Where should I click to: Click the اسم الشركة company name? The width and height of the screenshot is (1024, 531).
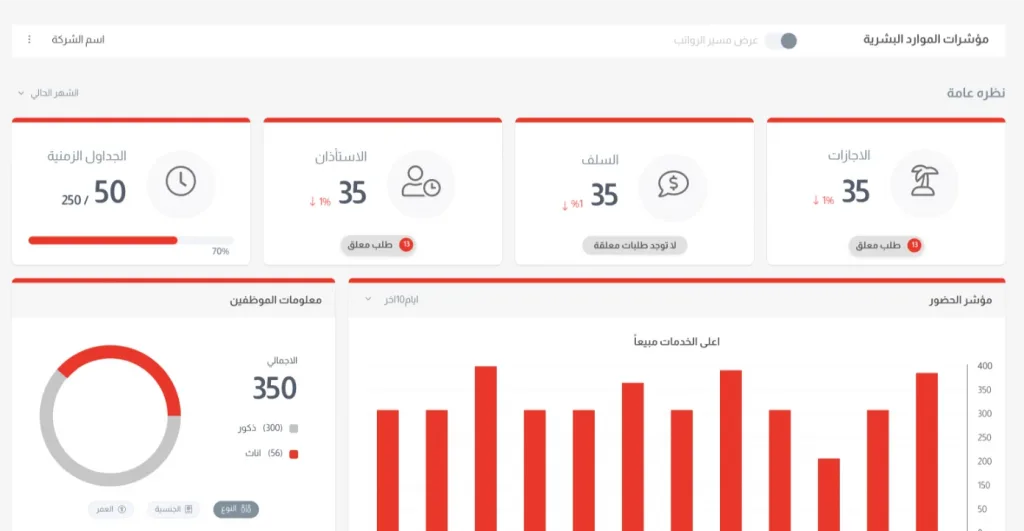pyautogui.click(x=78, y=40)
